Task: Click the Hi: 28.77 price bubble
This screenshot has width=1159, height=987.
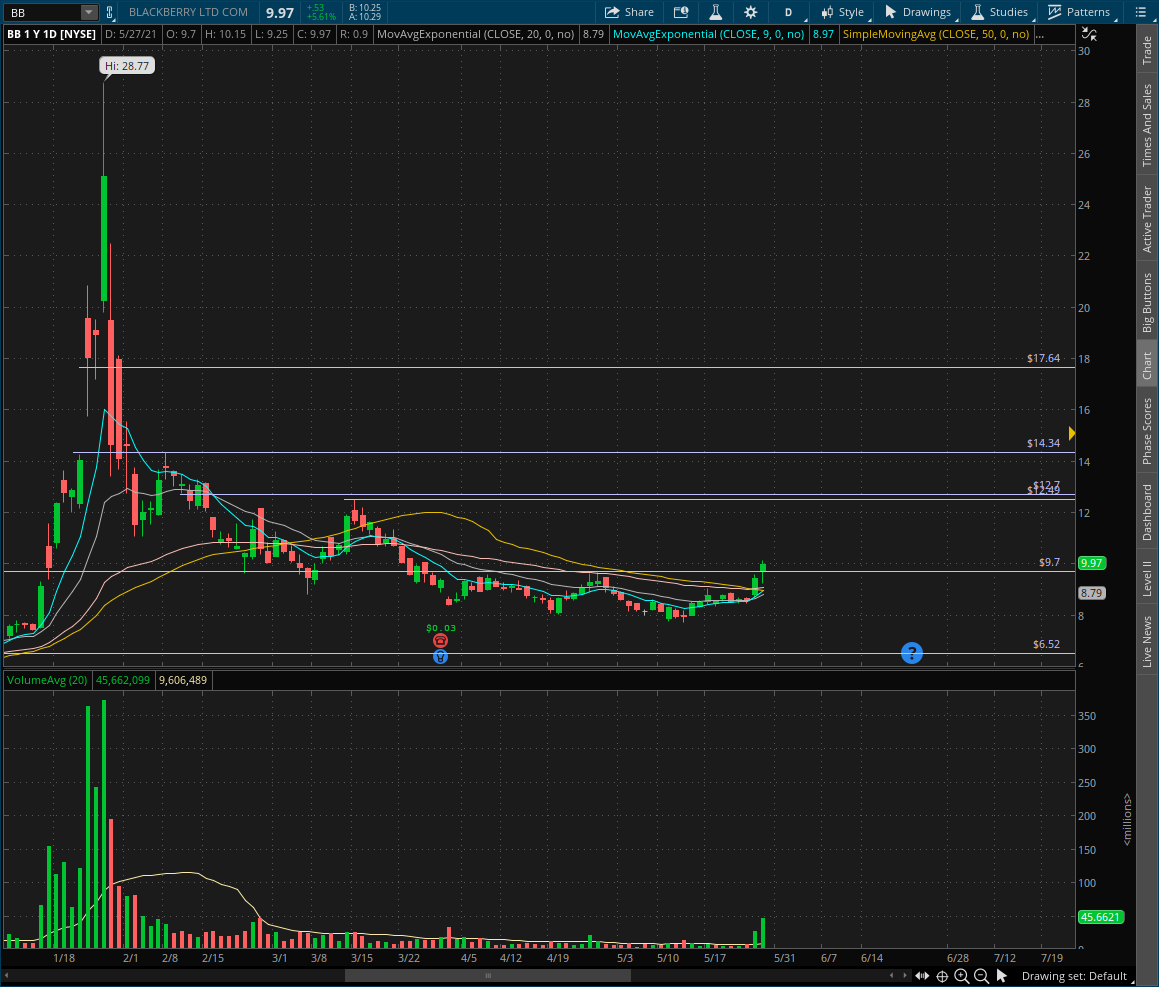Action: [127, 66]
